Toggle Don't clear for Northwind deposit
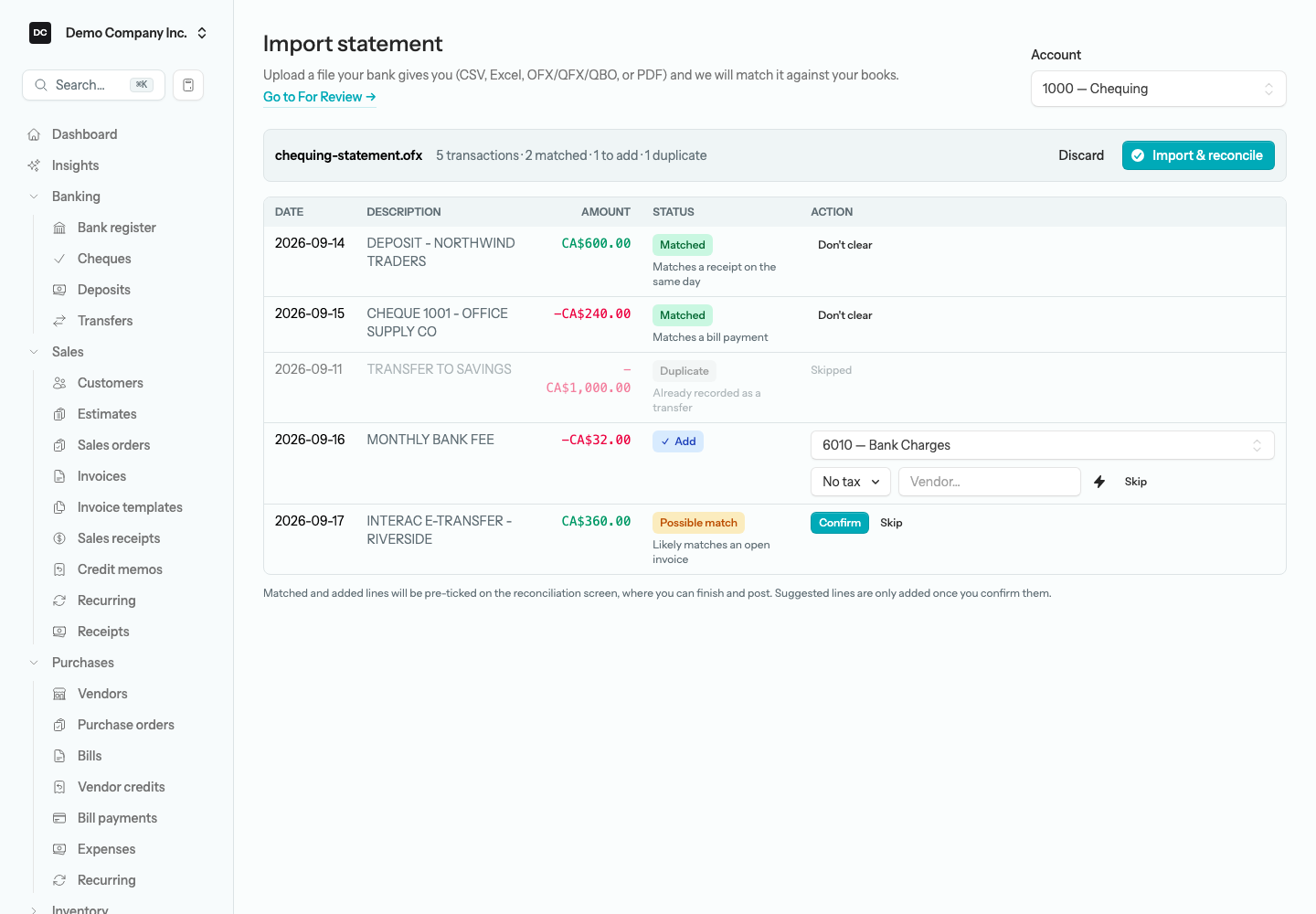 pos(844,245)
